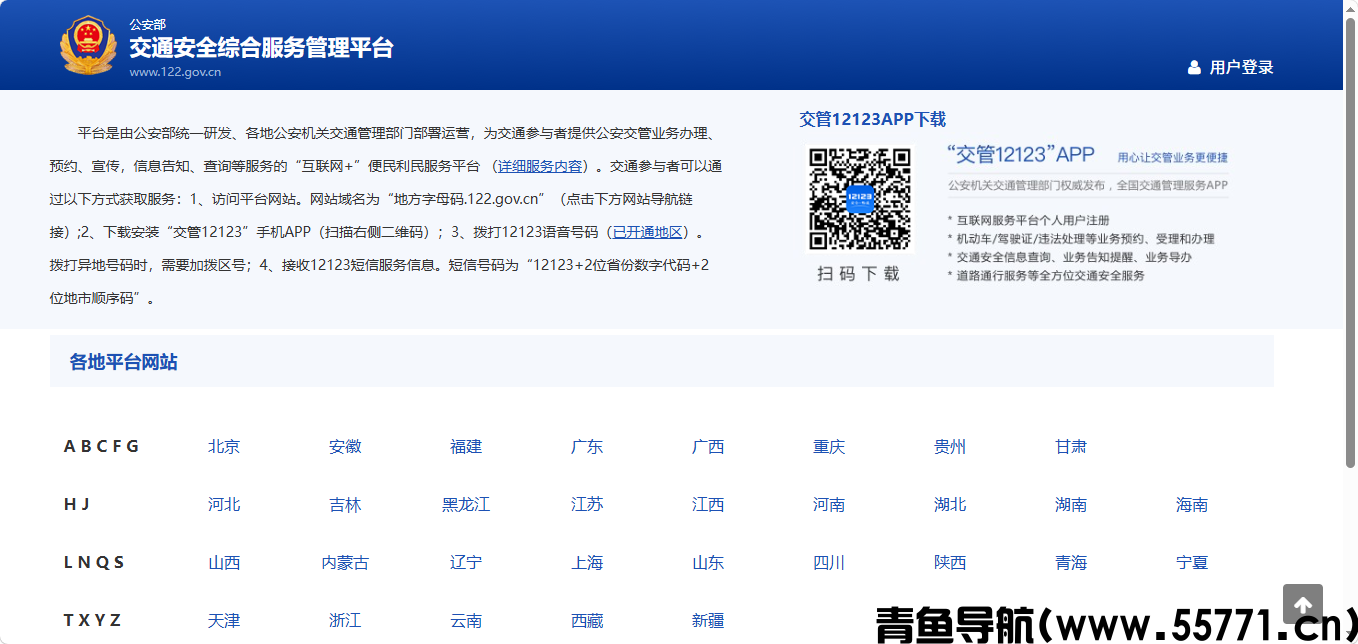Image resolution: width=1358 pixels, height=644 pixels.
Task: Select the 辽宁 province link
Action: click(x=466, y=563)
